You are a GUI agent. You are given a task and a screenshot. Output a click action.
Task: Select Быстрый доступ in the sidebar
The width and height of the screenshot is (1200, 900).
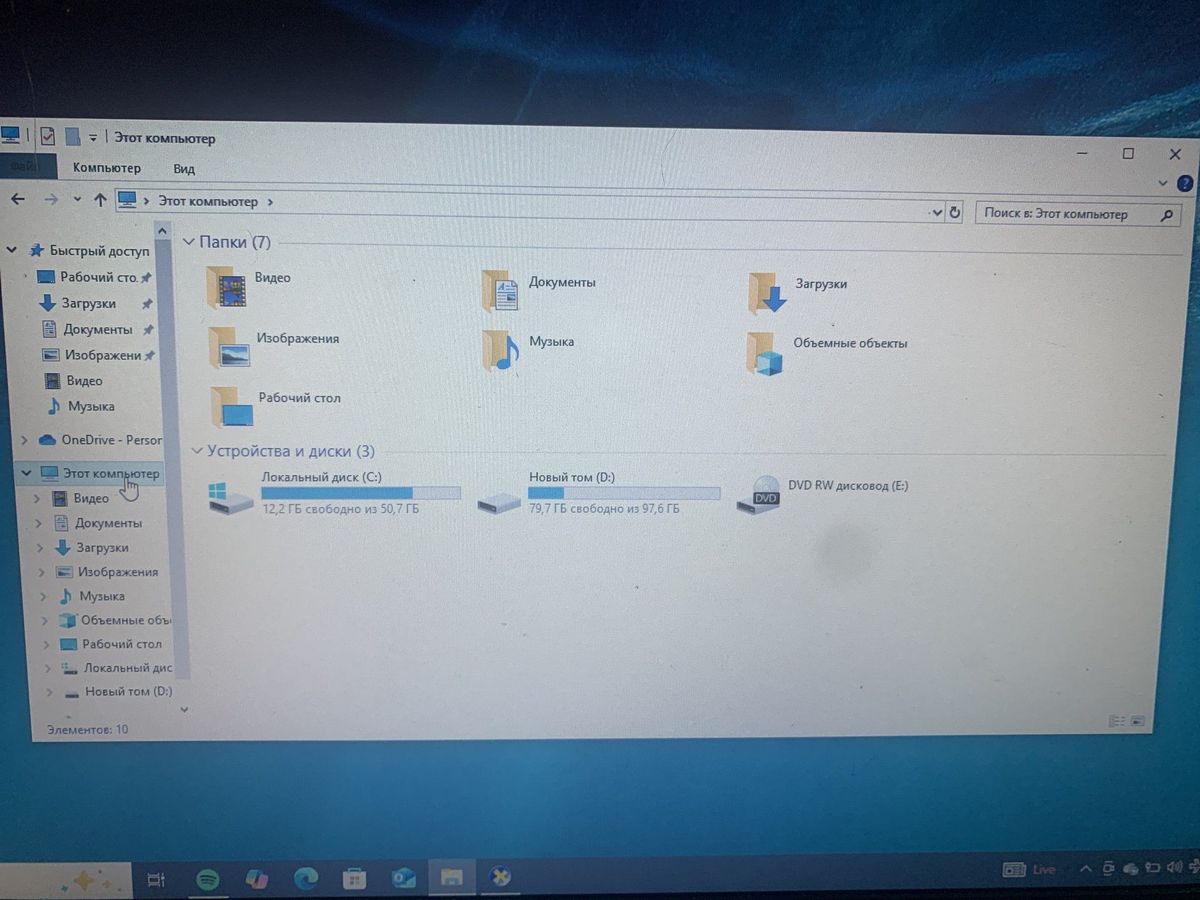point(99,251)
